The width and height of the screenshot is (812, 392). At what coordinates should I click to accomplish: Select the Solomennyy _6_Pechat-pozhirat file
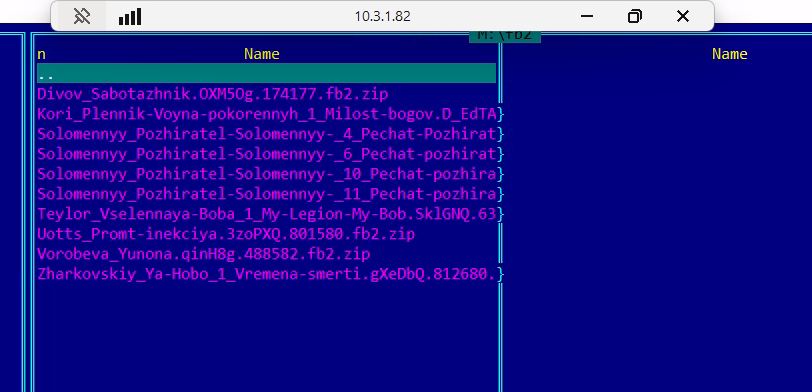point(267,154)
